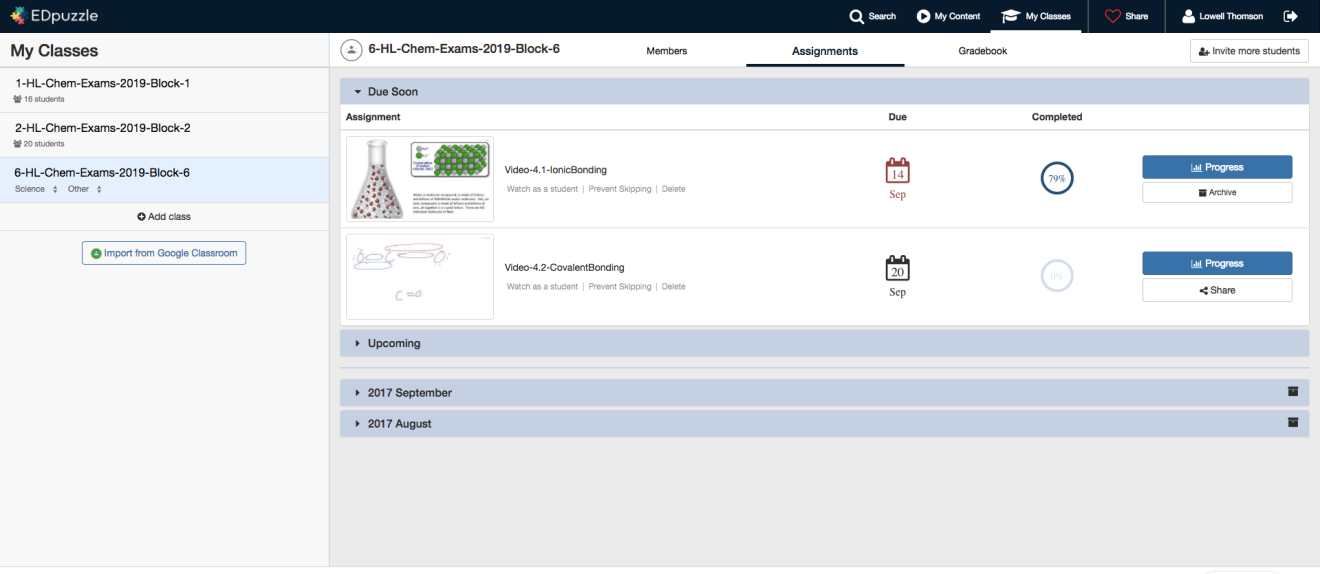This screenshot has width=1320, height=574.
Task: Click archive icon on 2017 August row
Action: (1292, 423)
